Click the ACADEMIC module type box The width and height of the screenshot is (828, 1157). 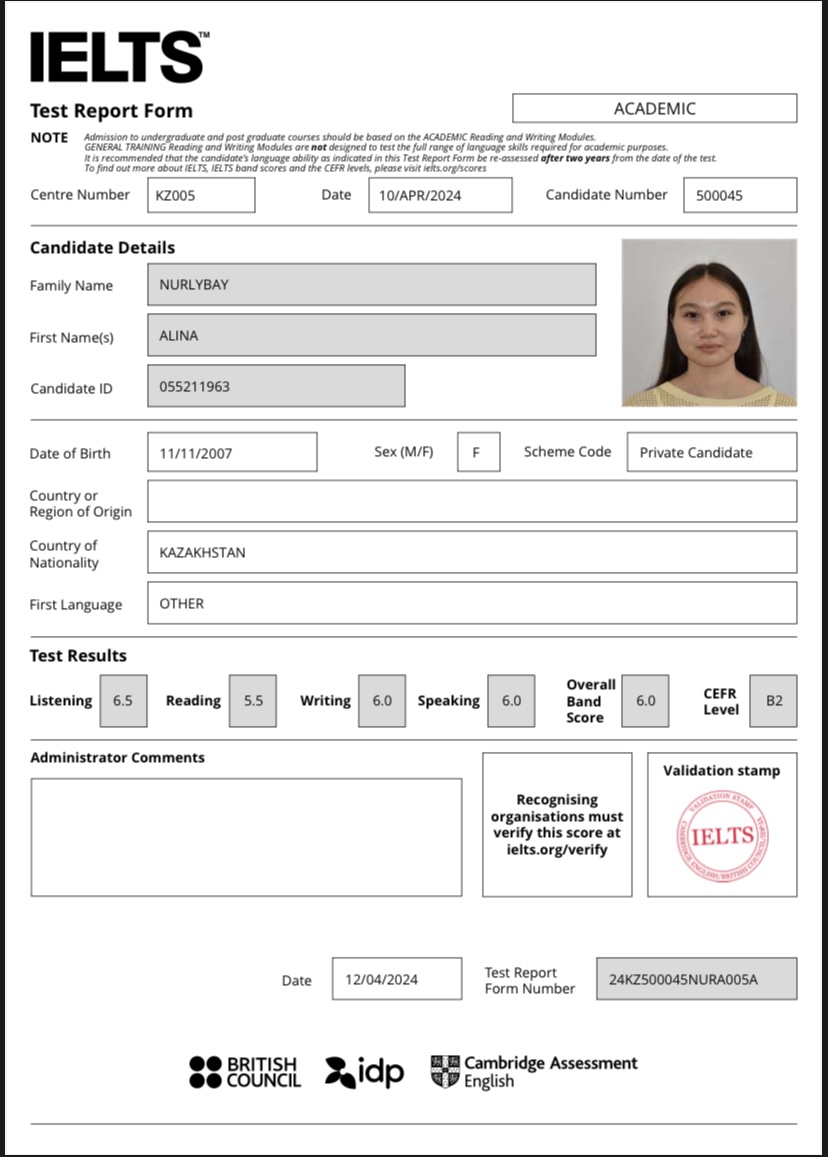tap(654, 108)
